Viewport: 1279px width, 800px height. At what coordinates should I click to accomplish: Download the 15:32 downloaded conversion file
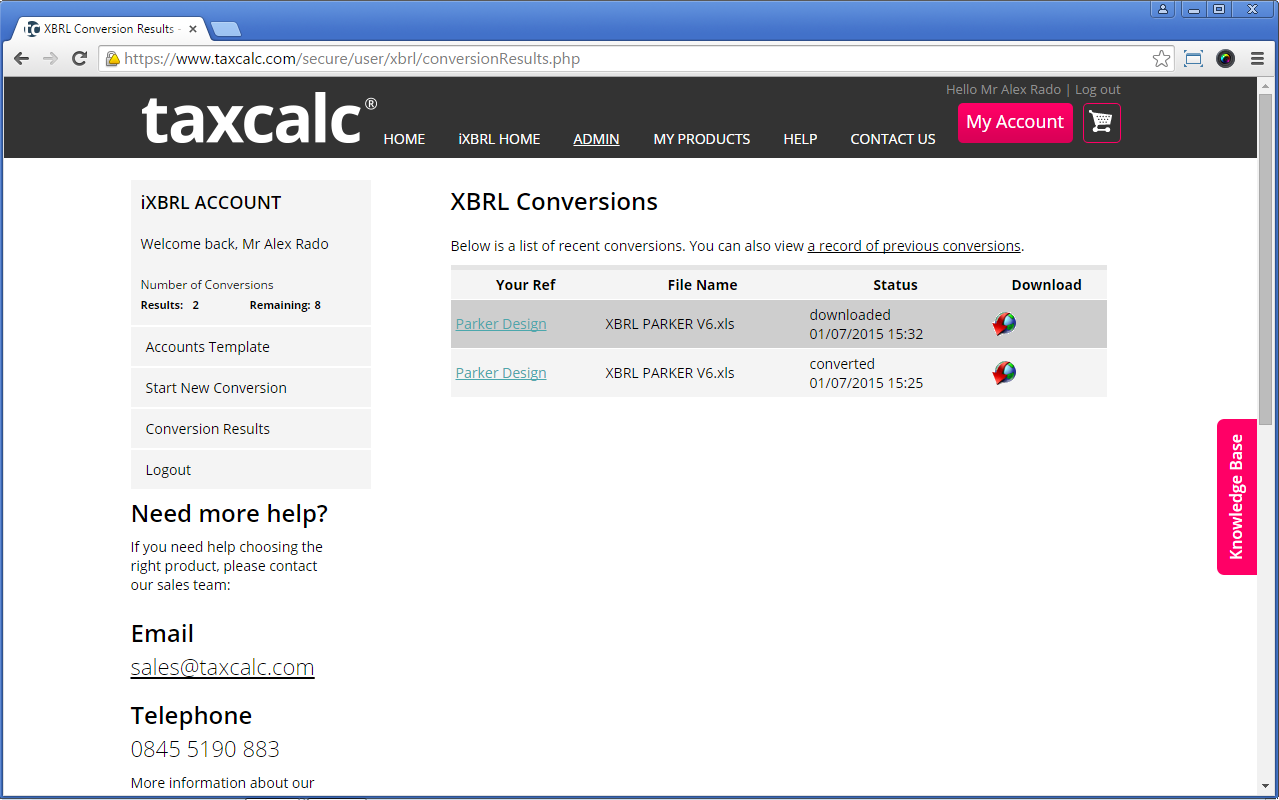click(x=1004, y=324)
